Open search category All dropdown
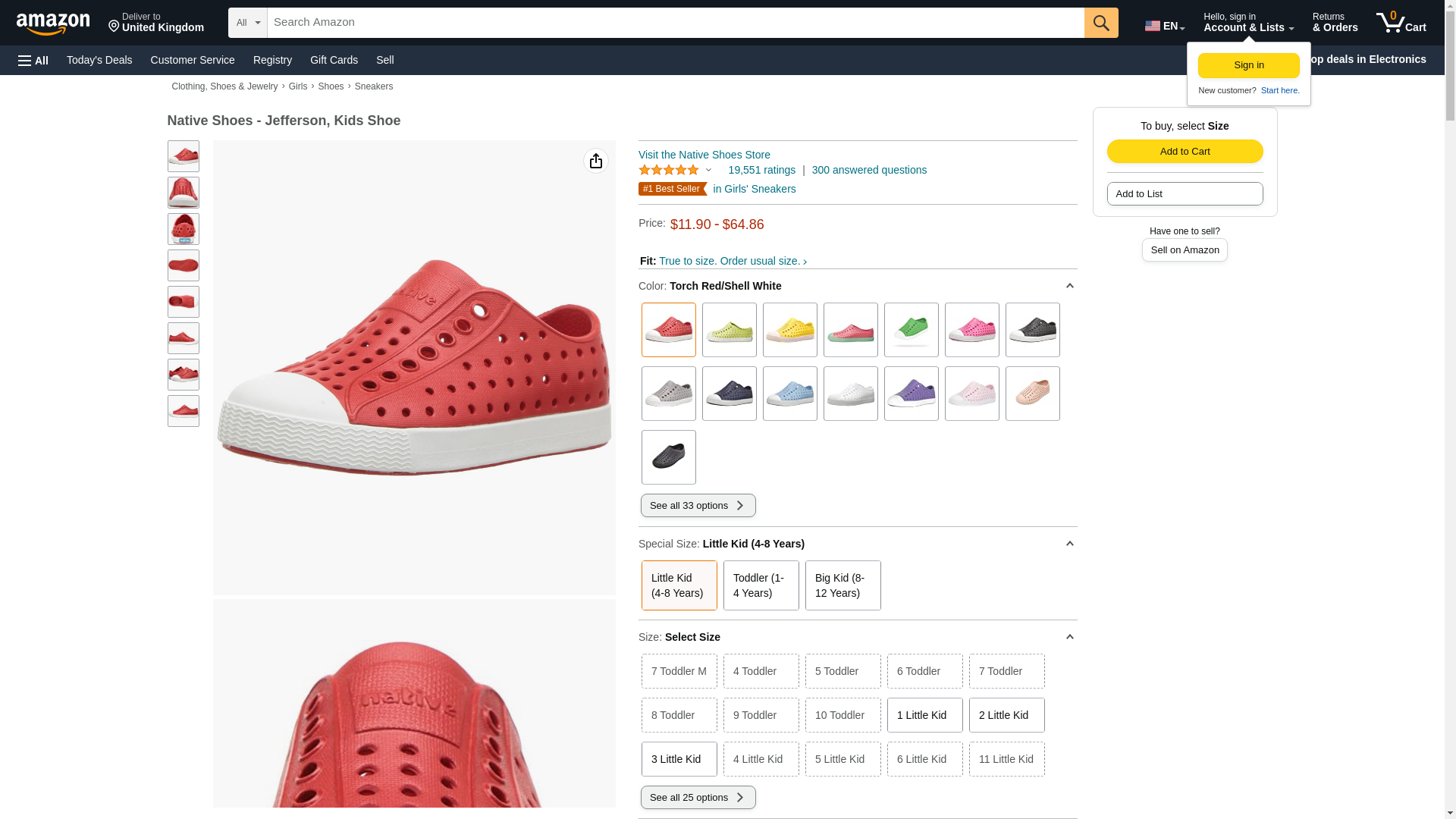The height and width of the screenshot is (819, 1456). (x=247, y=23)
